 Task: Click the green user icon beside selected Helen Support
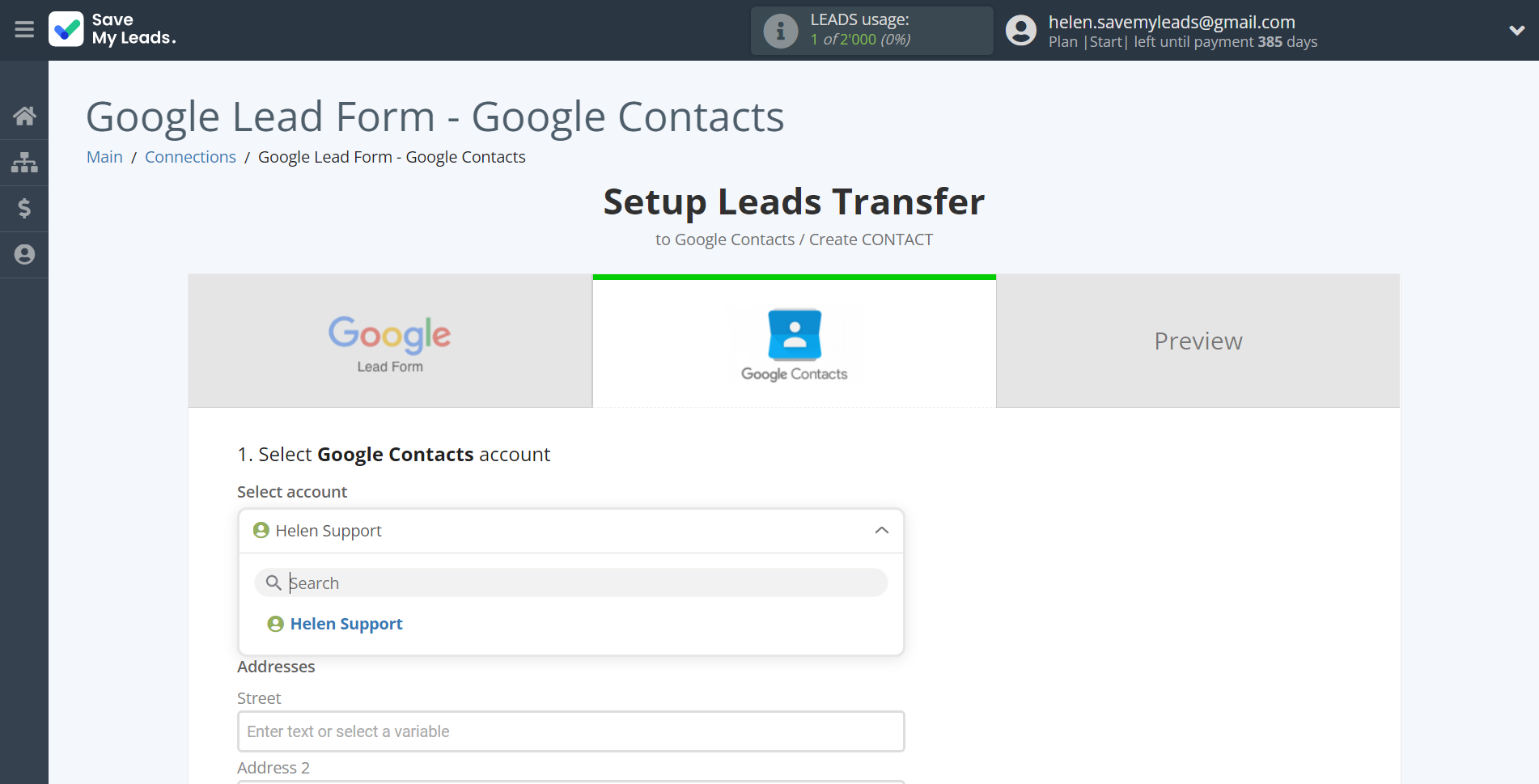pyautogui.click(x=261, y=530)
